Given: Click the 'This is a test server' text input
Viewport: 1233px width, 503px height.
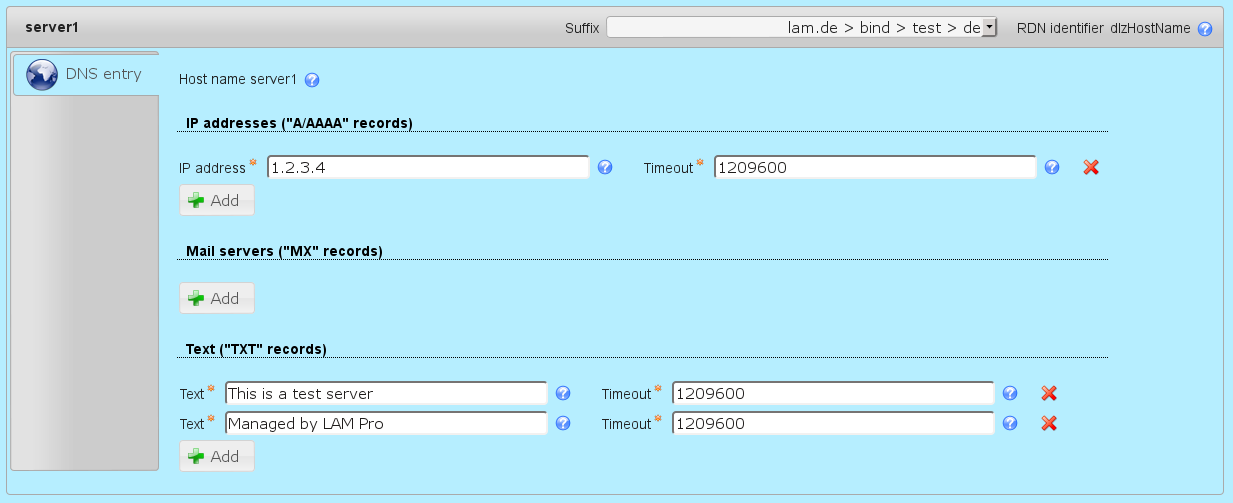Looking at the screenshot, I should [x=386, y=394].
